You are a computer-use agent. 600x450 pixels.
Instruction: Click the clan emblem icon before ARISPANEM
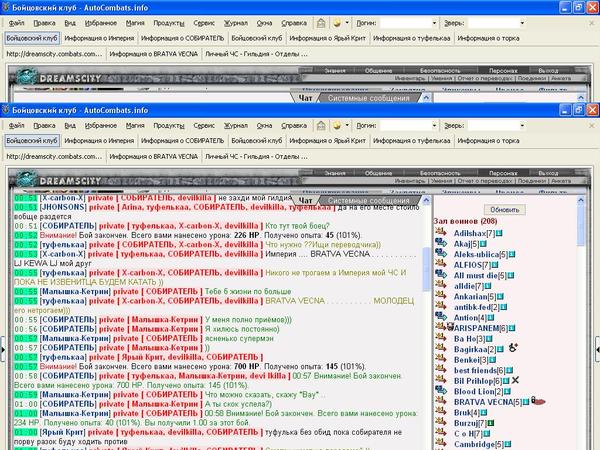point(450,327)
